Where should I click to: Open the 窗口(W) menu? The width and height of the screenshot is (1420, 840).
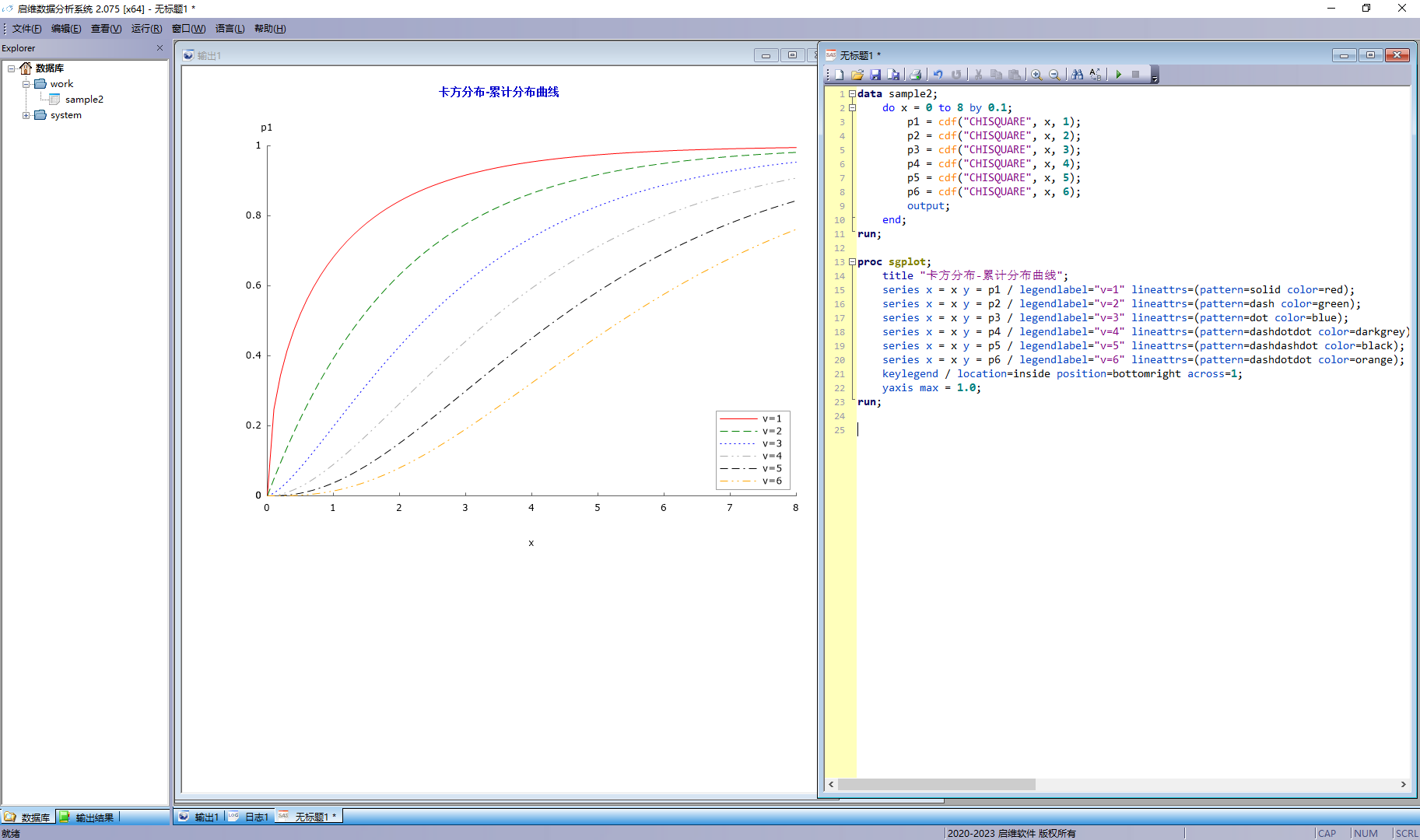[188, 29]
